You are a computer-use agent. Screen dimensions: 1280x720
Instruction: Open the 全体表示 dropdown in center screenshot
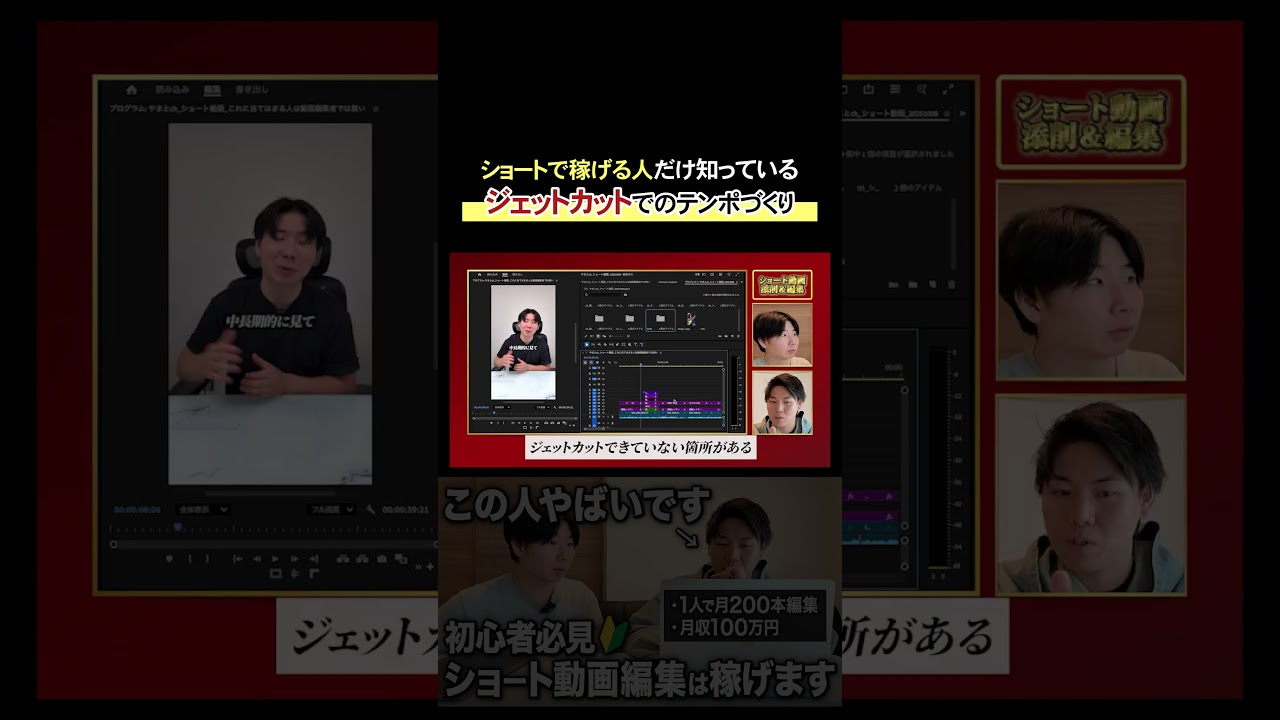[502, 407]
